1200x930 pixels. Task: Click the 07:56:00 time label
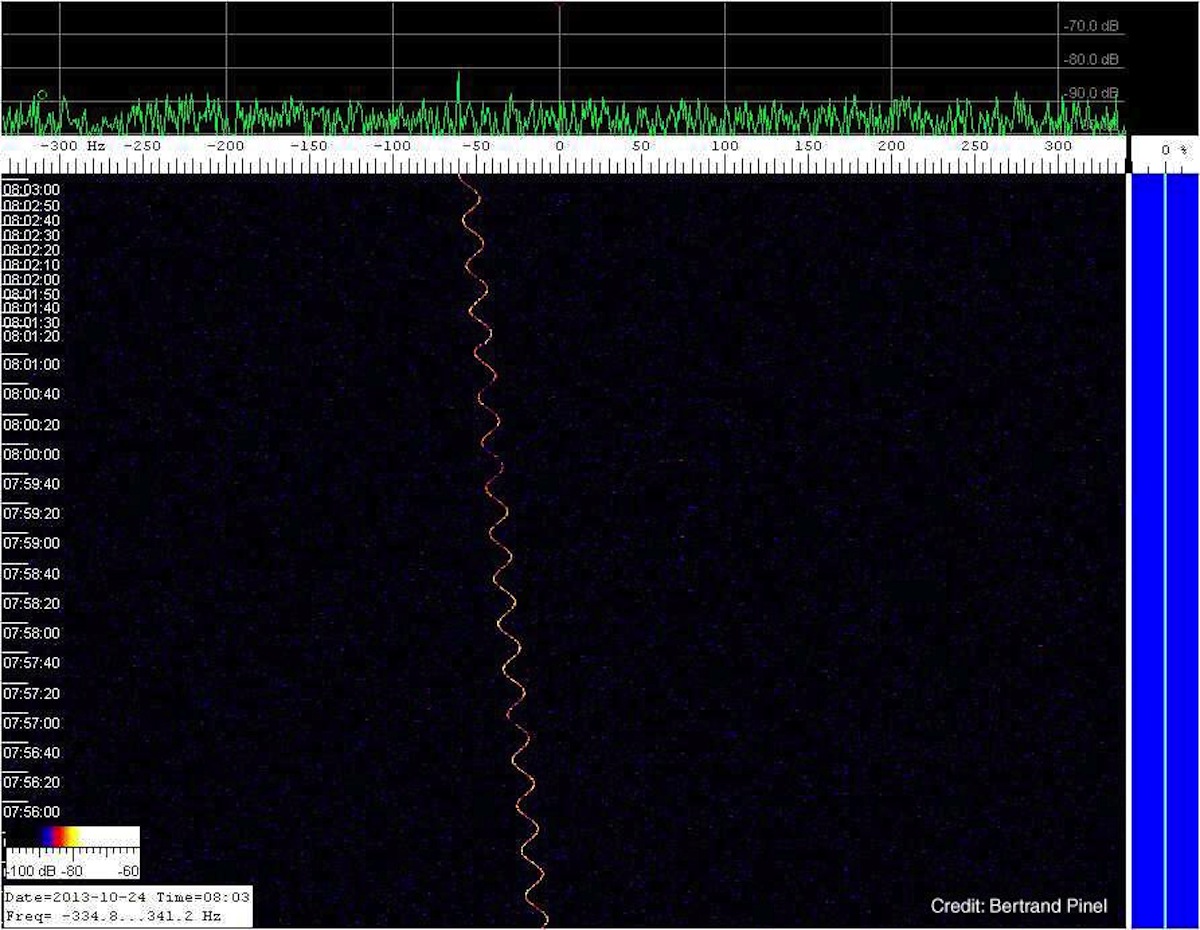click(x=31, y=812)
